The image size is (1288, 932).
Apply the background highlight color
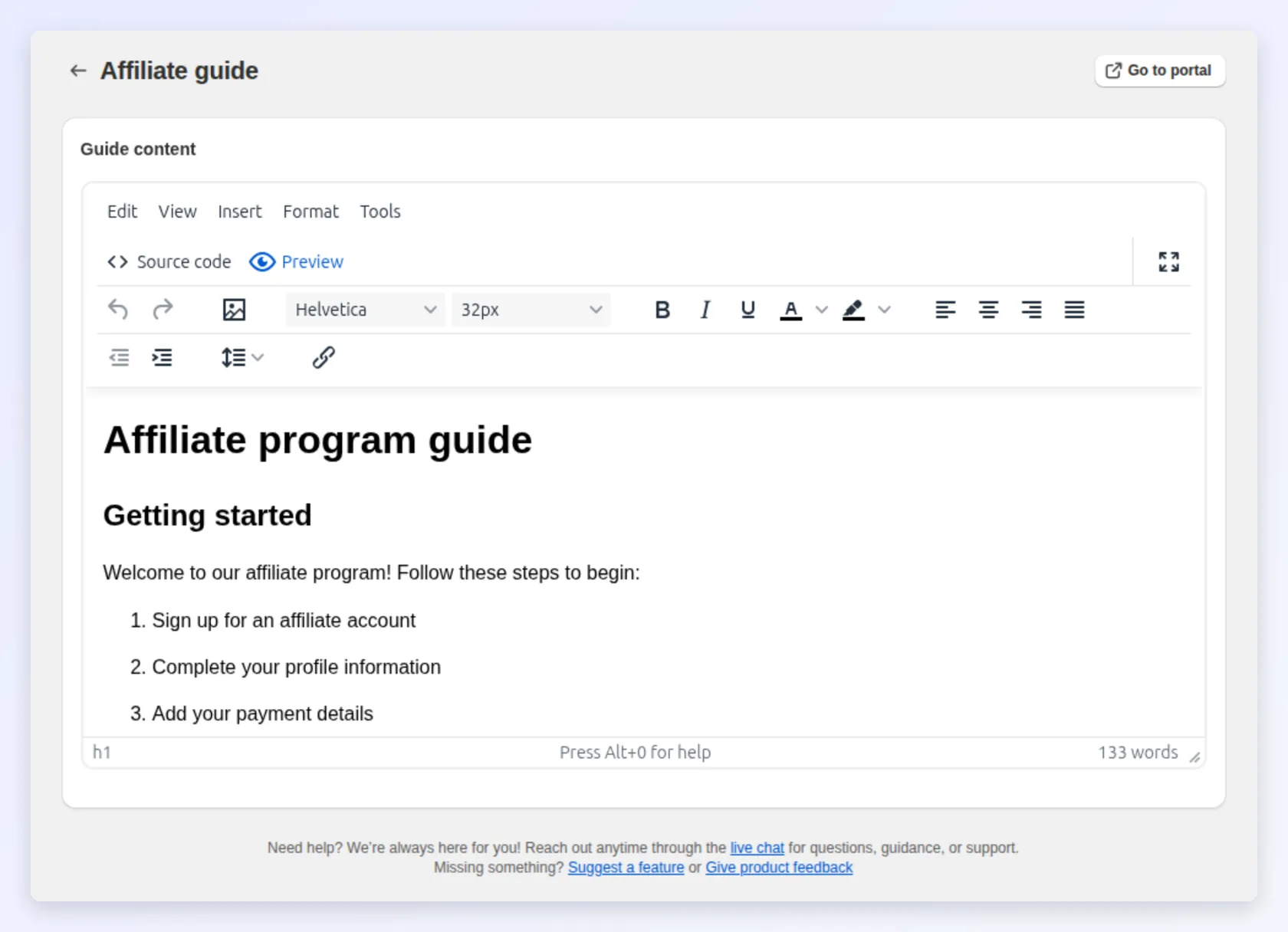853,310
